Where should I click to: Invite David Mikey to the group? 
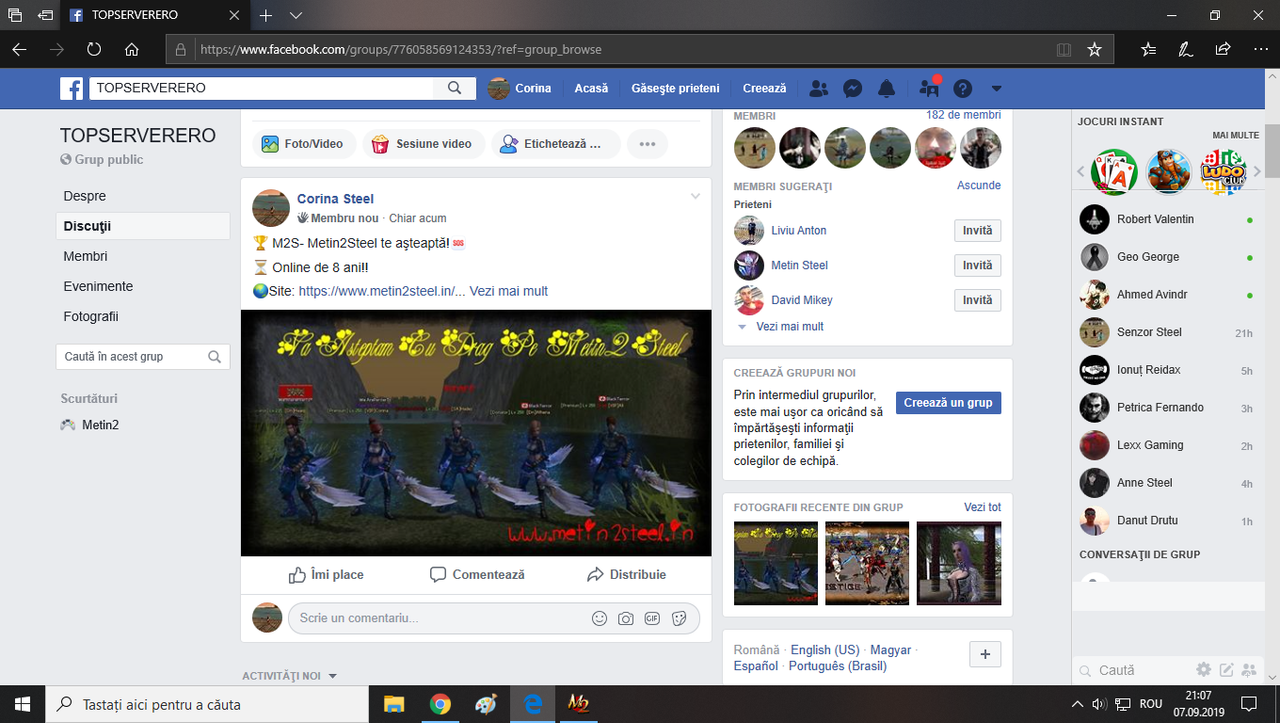pos(977,300)
